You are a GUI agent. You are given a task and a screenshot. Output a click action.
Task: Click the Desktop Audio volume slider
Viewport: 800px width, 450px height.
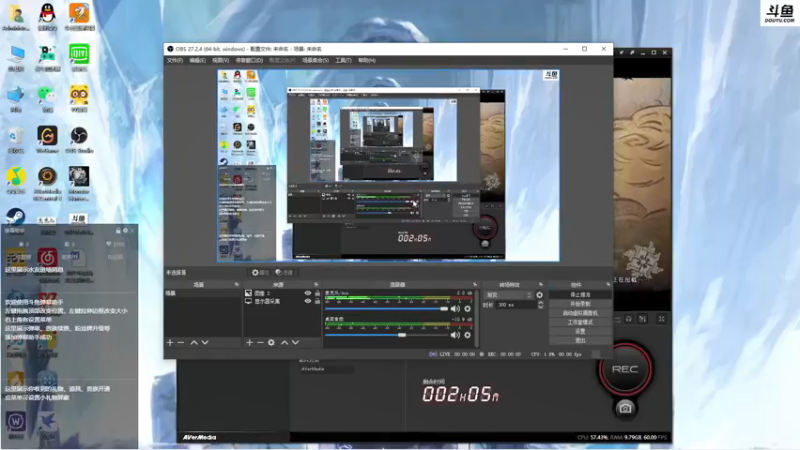click(386, 335)
